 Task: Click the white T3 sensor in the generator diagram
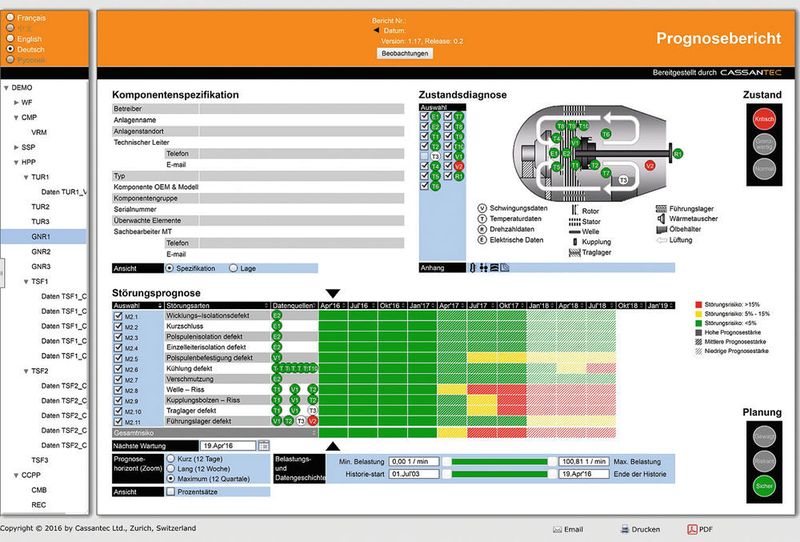point(623,180)
